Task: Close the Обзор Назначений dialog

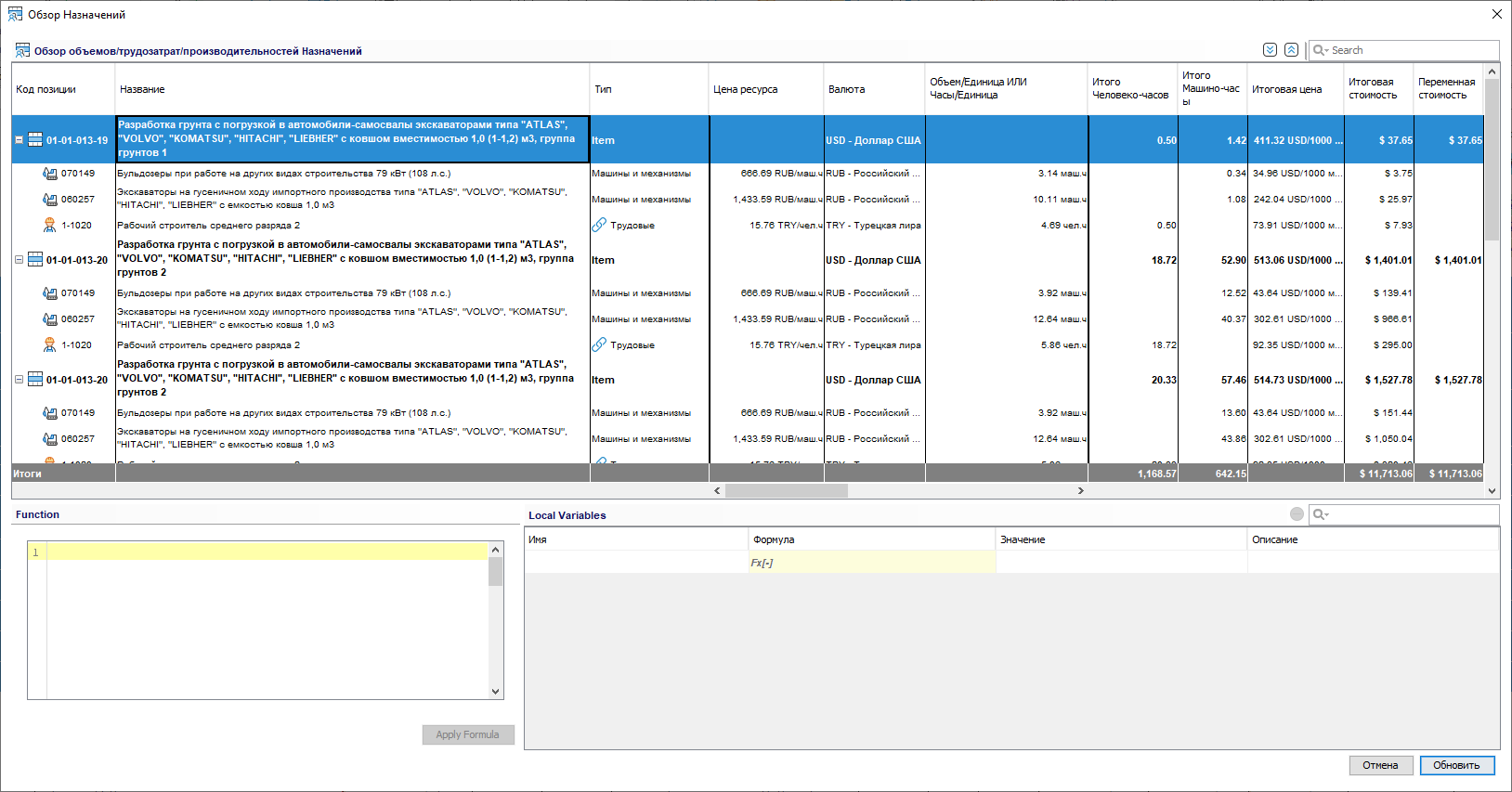Action: [1496, 14]
